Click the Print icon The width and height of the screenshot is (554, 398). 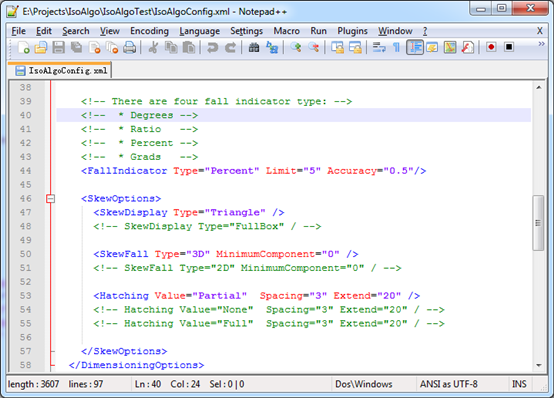click(130, 47)
